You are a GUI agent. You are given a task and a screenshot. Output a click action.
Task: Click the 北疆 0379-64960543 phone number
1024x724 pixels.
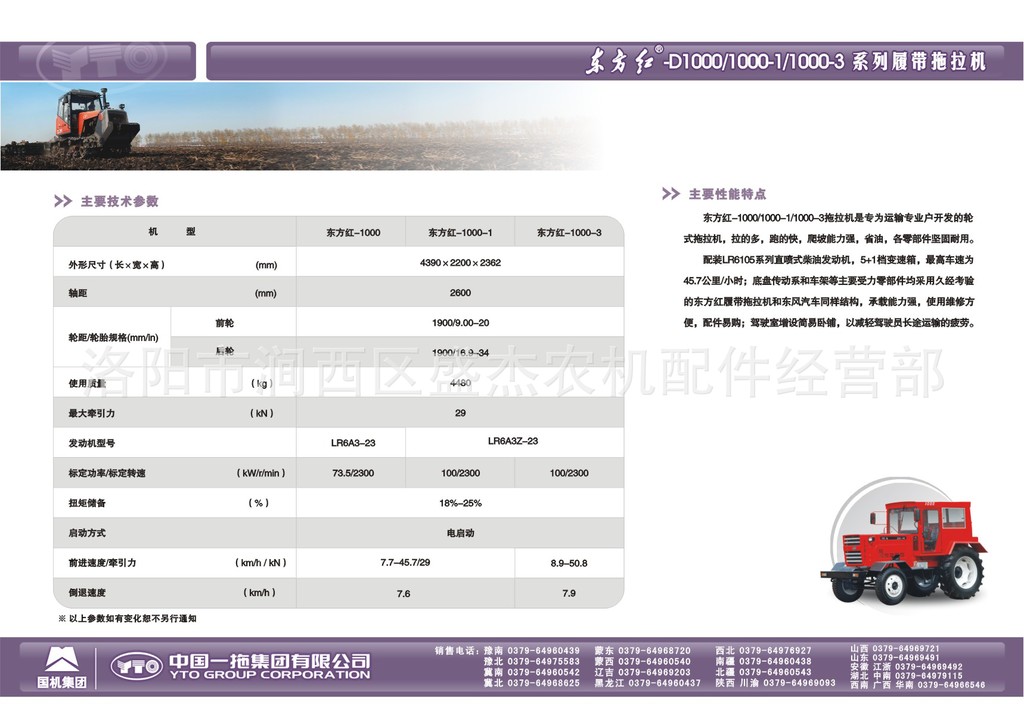(x=763, y=672)
